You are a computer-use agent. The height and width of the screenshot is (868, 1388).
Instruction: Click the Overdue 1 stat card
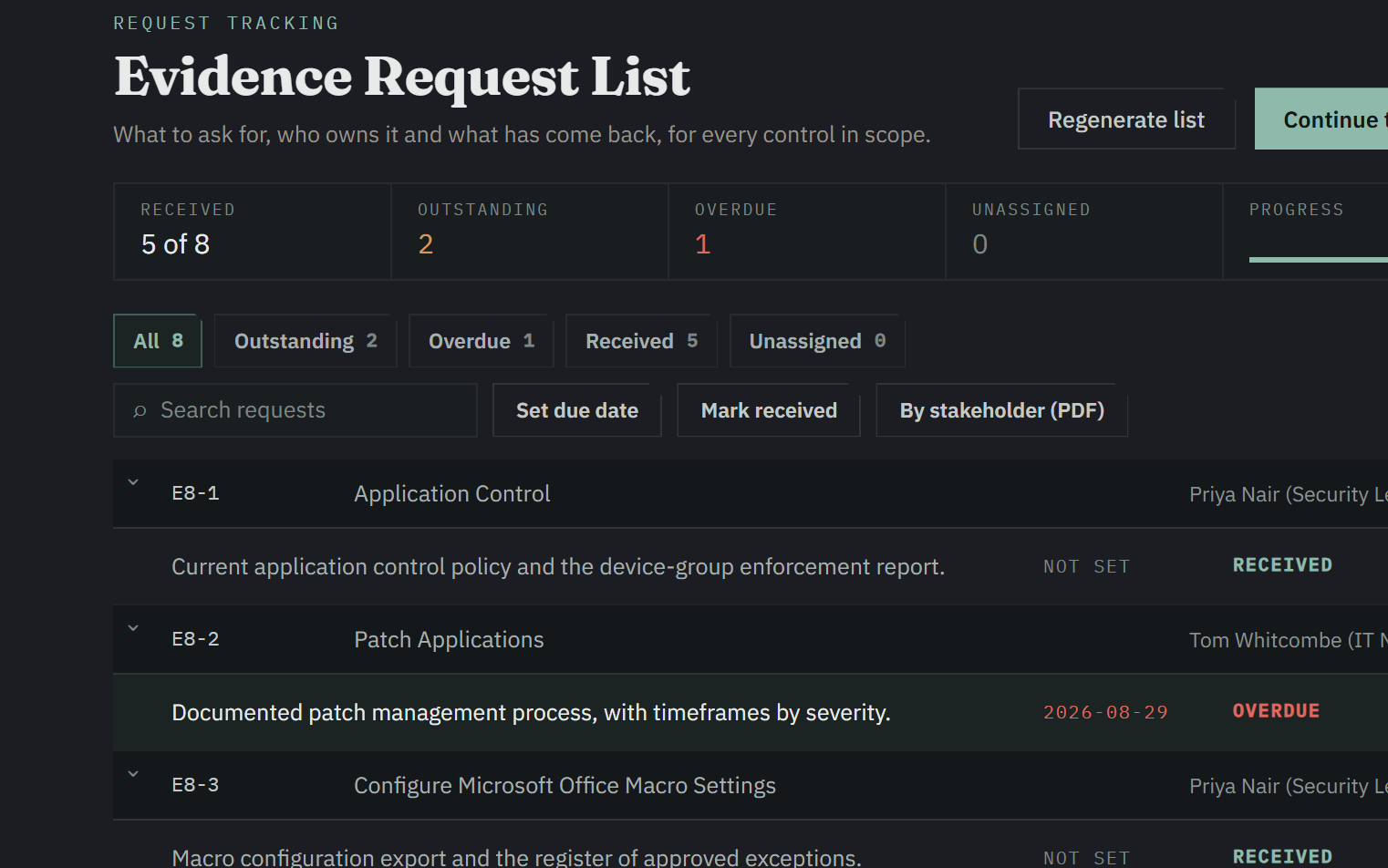pos(807,232)
